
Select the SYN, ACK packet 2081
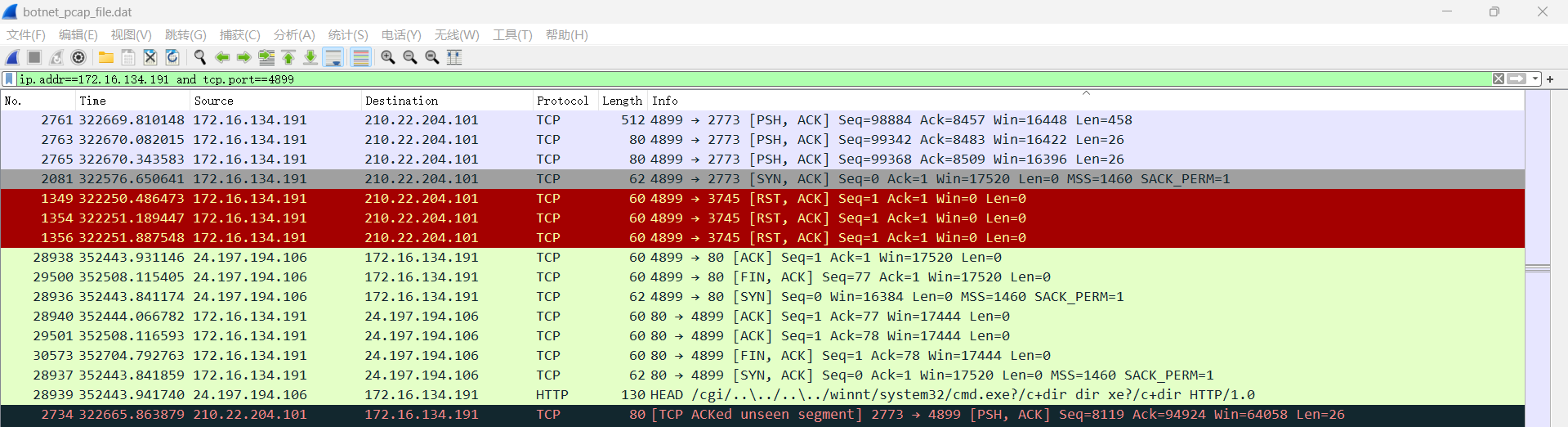(x=762, y=179)
